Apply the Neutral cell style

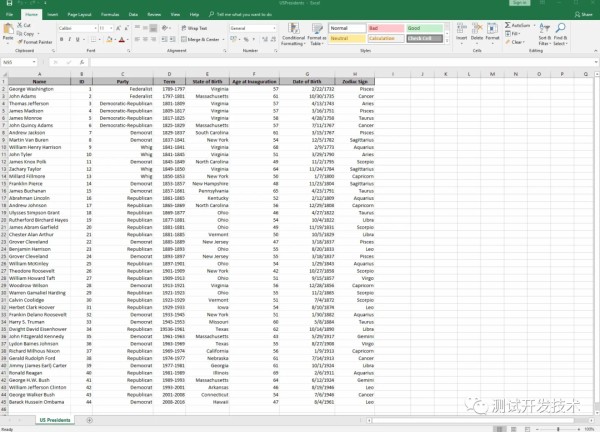coord(347,39)
